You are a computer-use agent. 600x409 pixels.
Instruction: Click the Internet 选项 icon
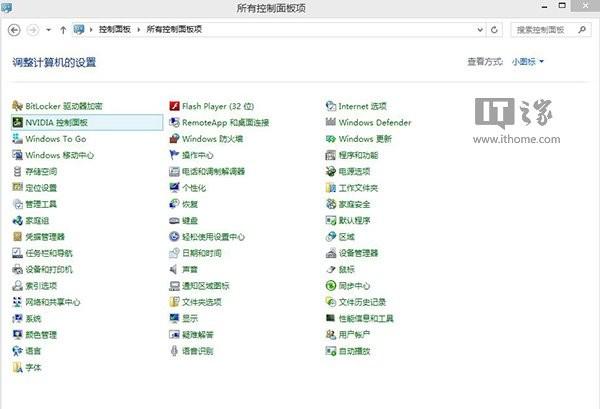[x=331, y=106]
